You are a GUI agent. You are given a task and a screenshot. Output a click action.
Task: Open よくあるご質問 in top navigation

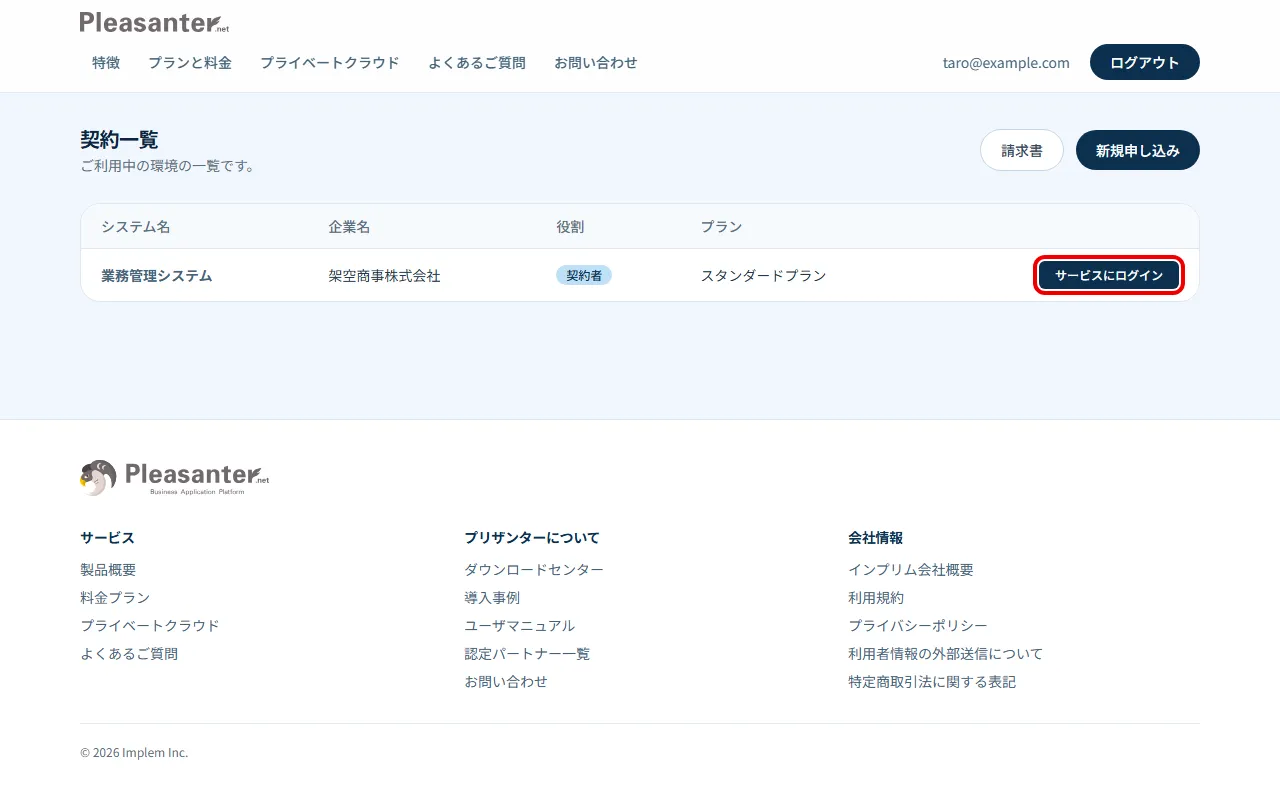(477, 62)
